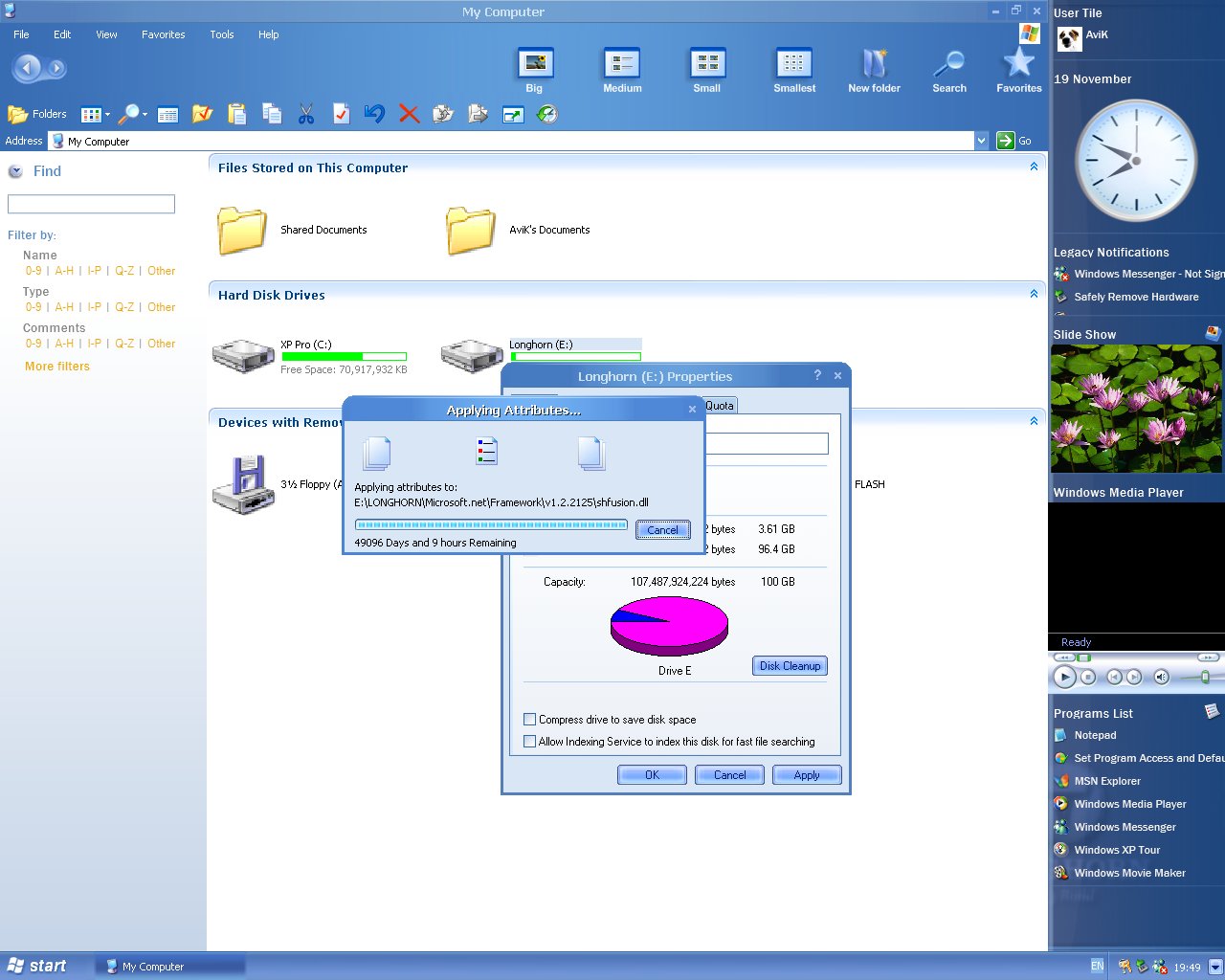
Task: Click the Media Player seek bar handle
Action: [1083, 657]
